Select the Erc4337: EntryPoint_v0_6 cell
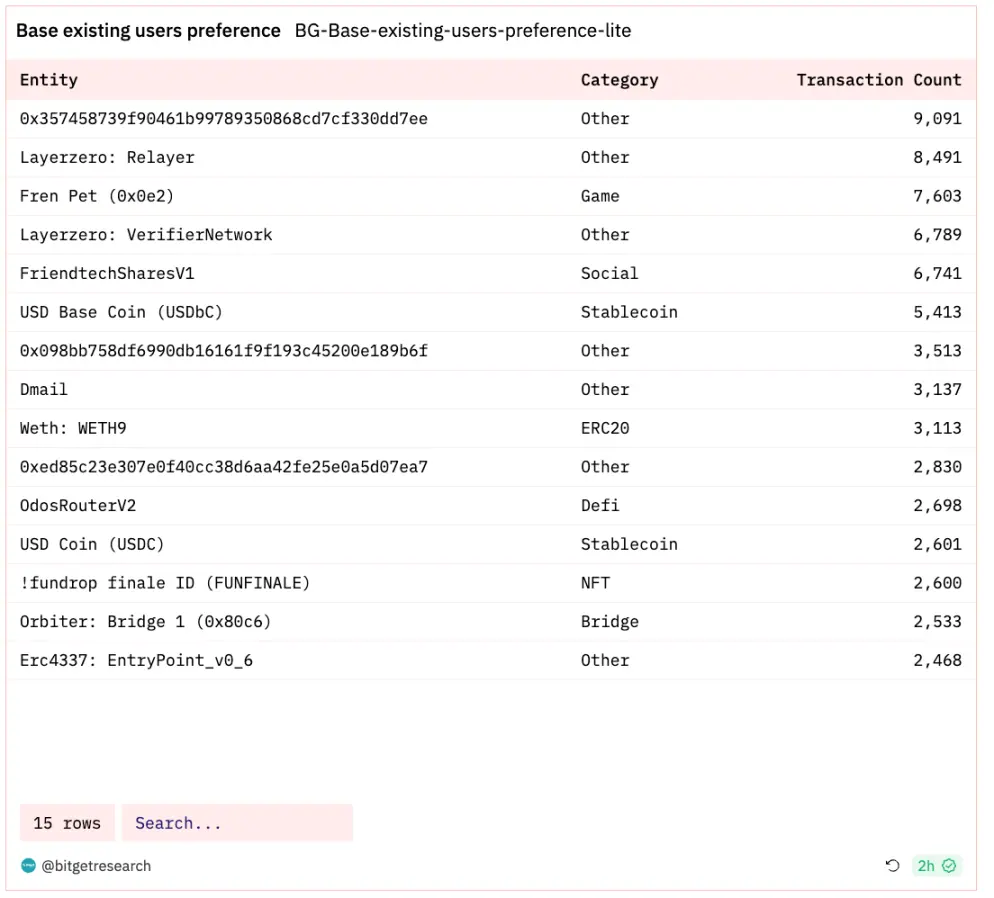This screenshot has width=994, height=898. click(x=136, y=660)
